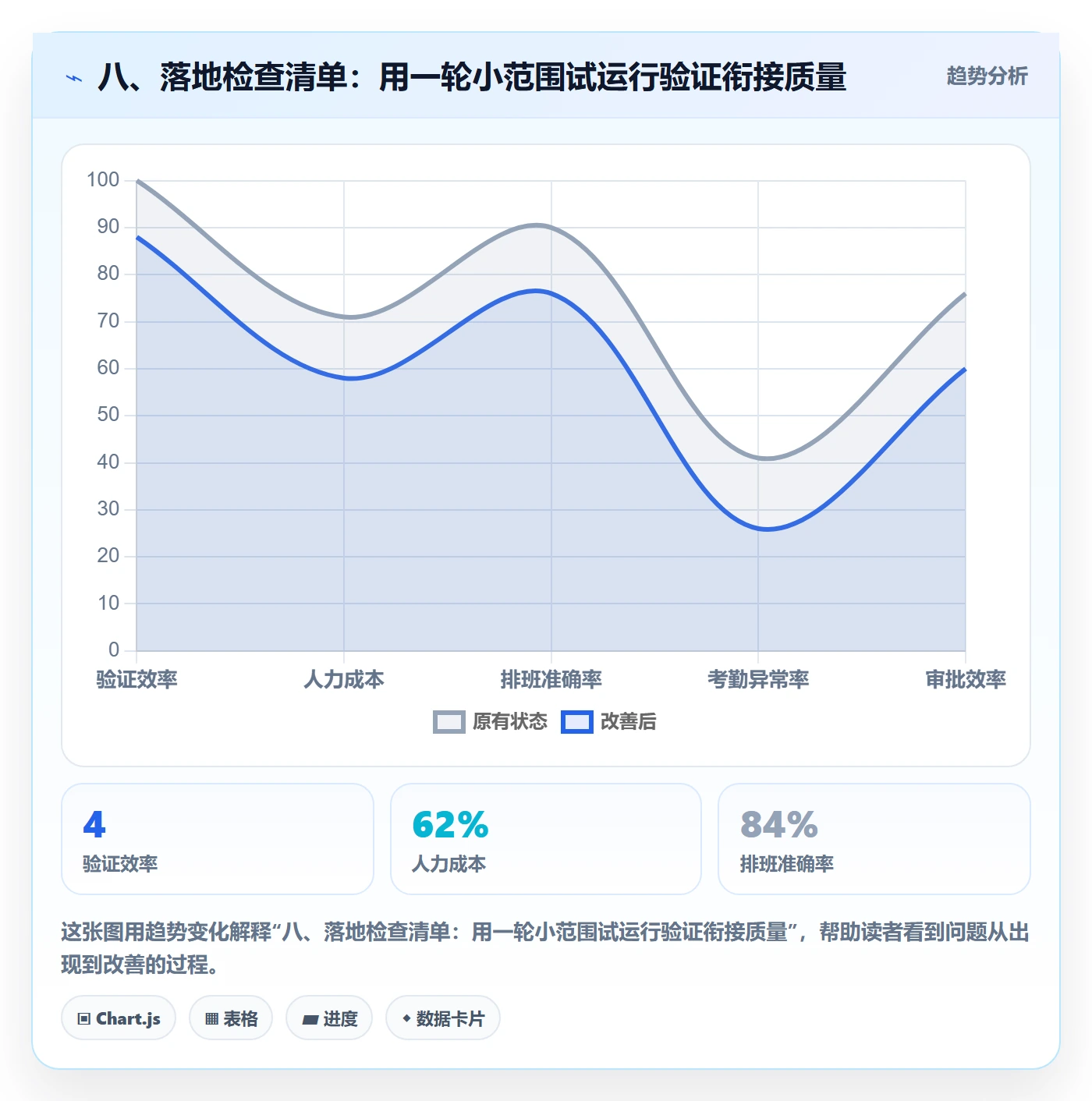Select the 进度 tag chip

[x=329, y=1018]
